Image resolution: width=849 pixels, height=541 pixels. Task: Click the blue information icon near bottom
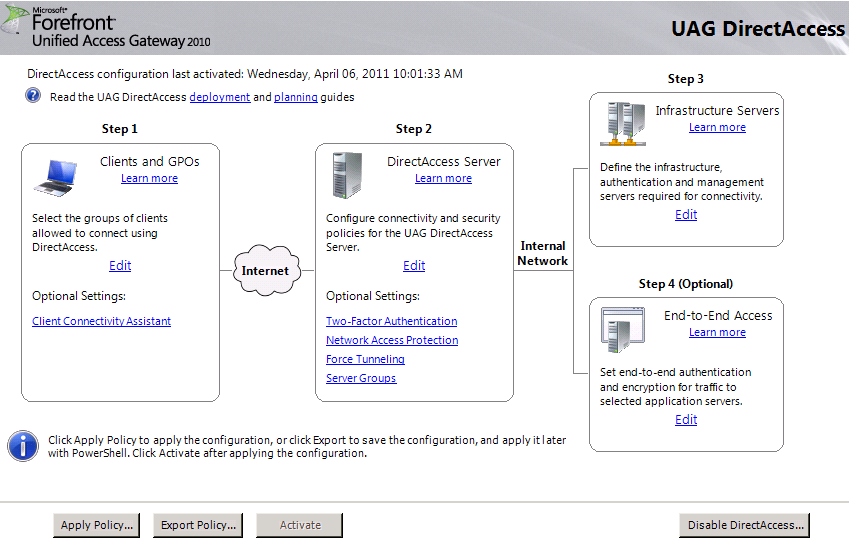pyautogui.click(x=23, y=446)
